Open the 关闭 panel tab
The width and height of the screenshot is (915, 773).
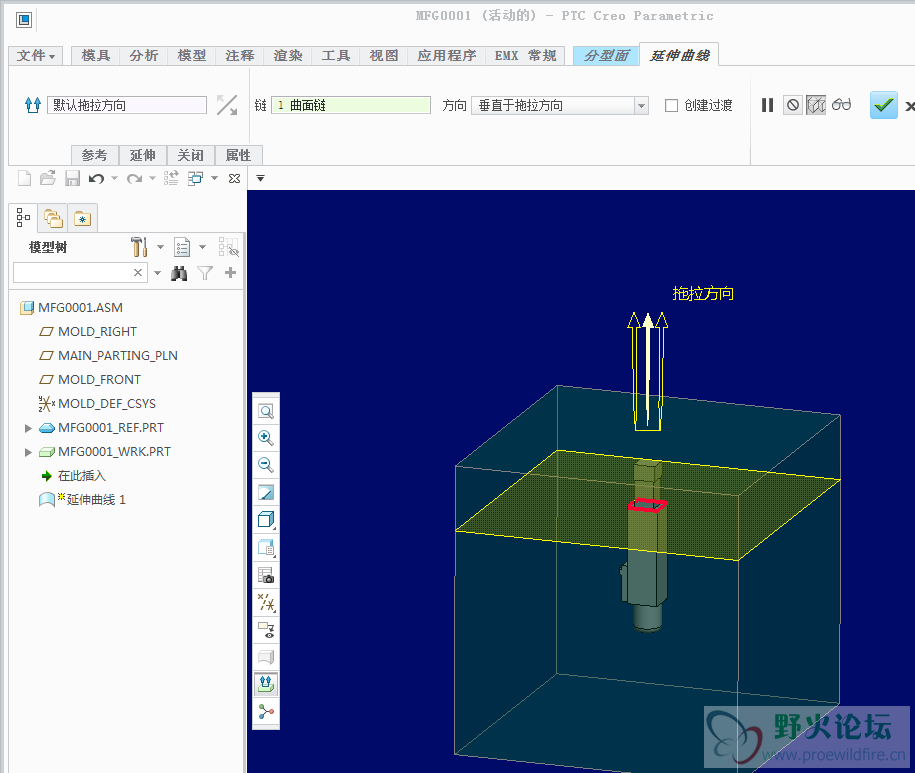(x=191, y=155)
